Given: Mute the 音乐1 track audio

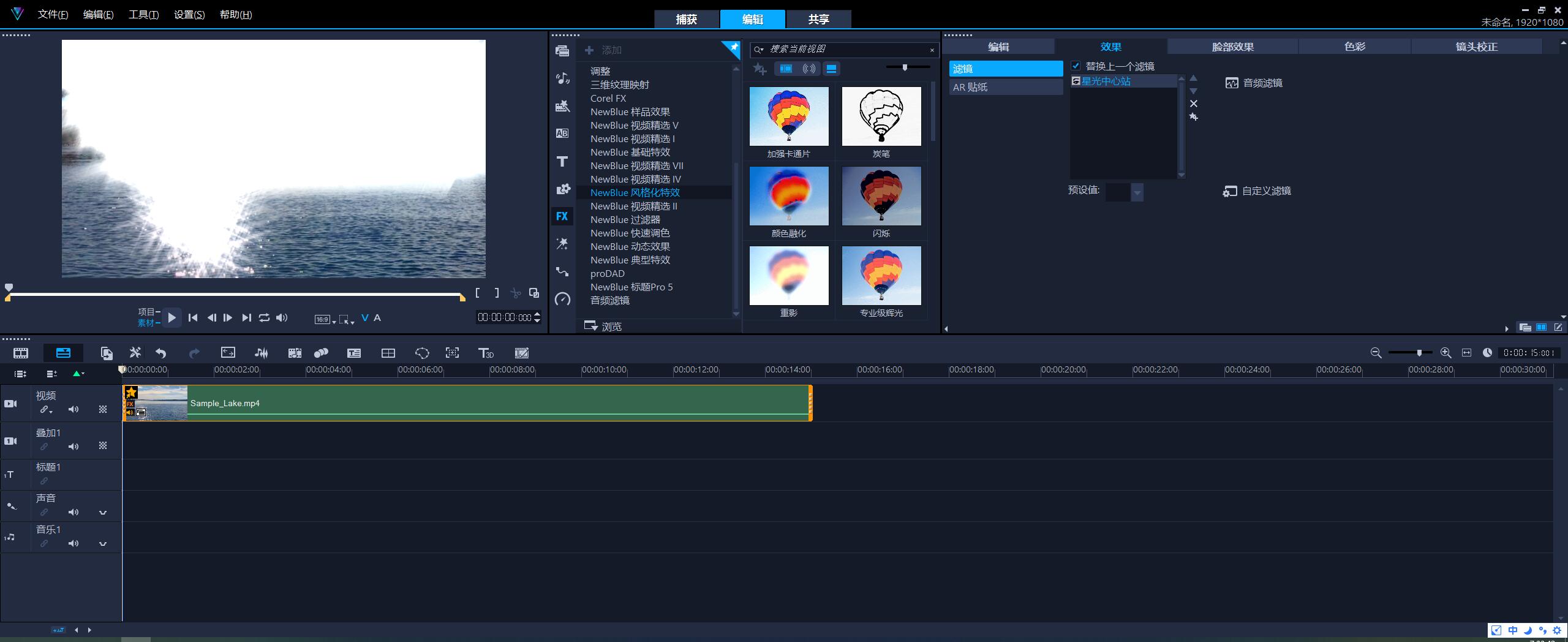Looking at the screenshot, I should [x=73, y=543].
